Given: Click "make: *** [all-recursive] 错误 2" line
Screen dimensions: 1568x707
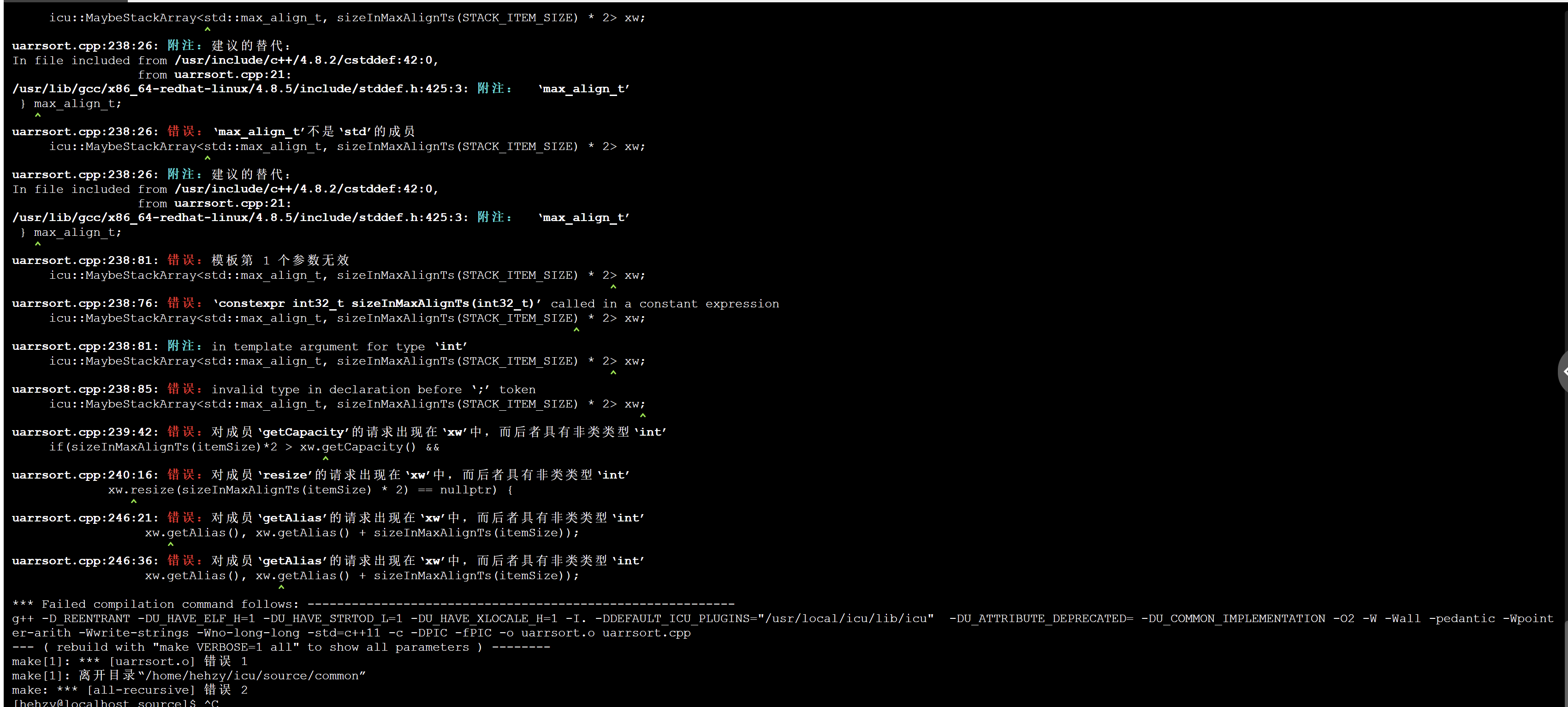Looking at the screenshot, I should point(130,690).
